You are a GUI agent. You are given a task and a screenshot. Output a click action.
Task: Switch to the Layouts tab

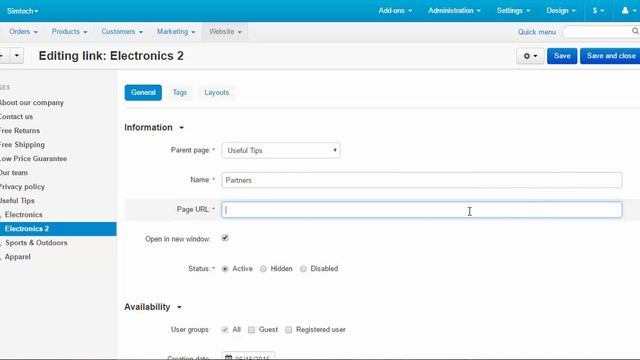coord(217,93)
